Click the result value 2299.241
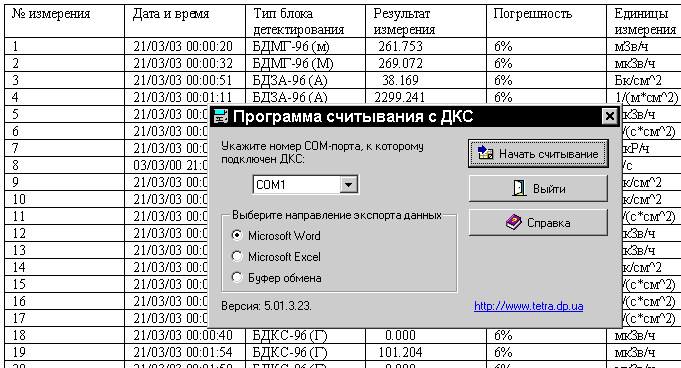 400,97
